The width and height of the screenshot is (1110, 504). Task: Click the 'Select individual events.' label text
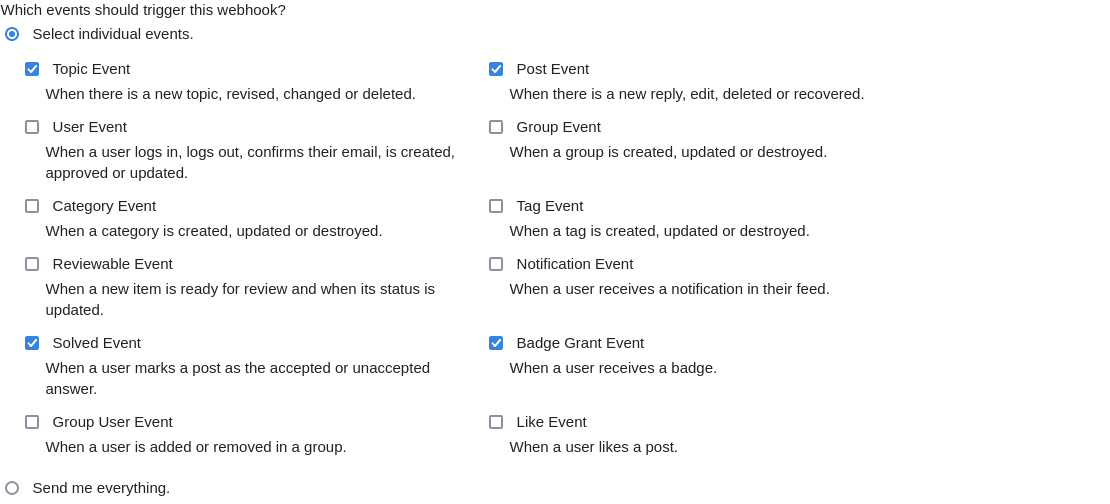pos(113,34)
